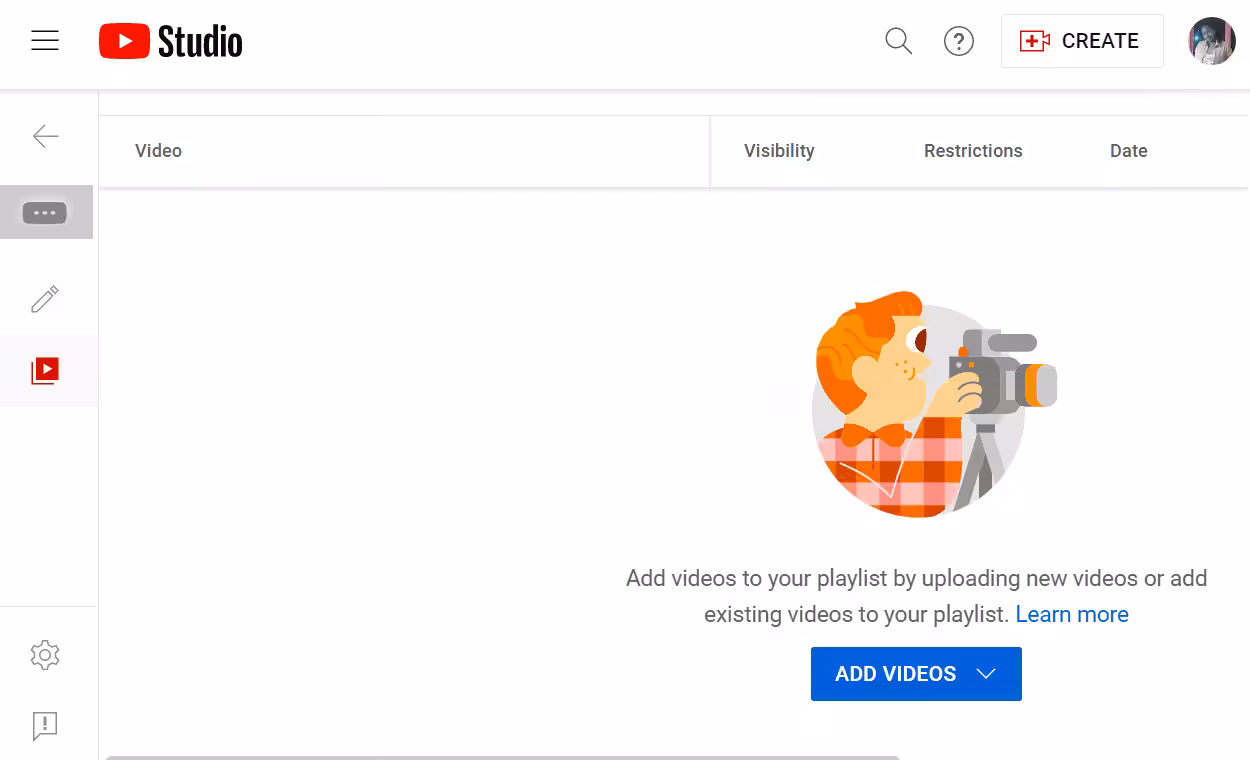Expand the ADD VIDEOS dropdown button

(916, 674)
